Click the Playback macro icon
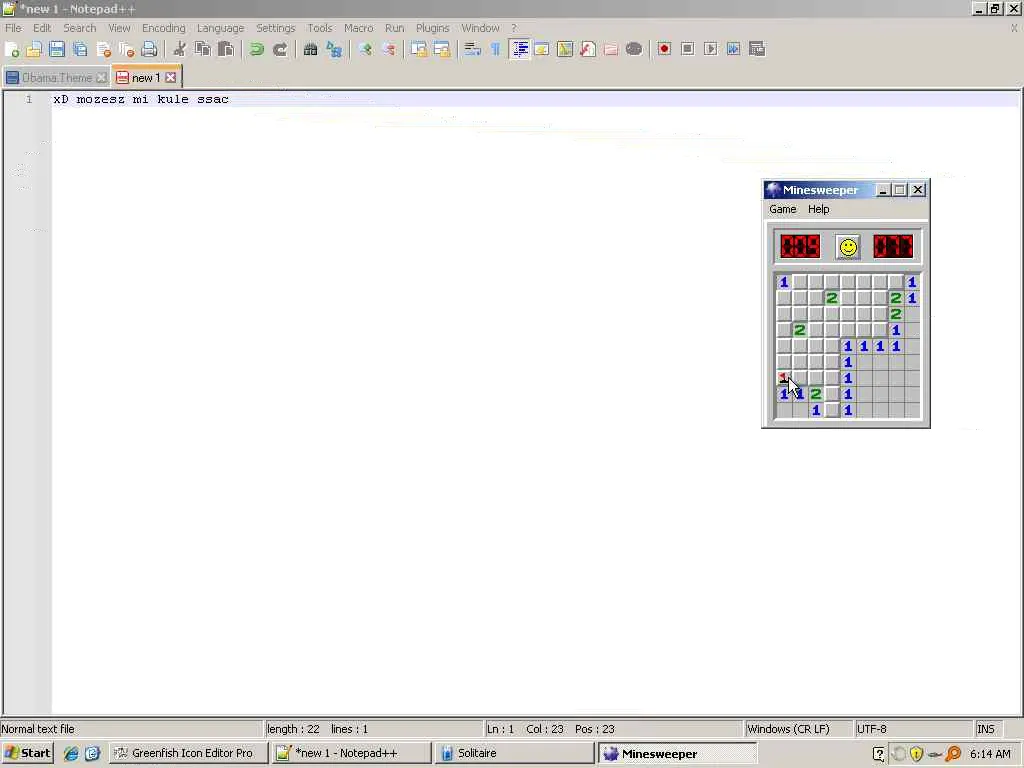This screenshot has width=1024, height=768. [x=711, y=49]
